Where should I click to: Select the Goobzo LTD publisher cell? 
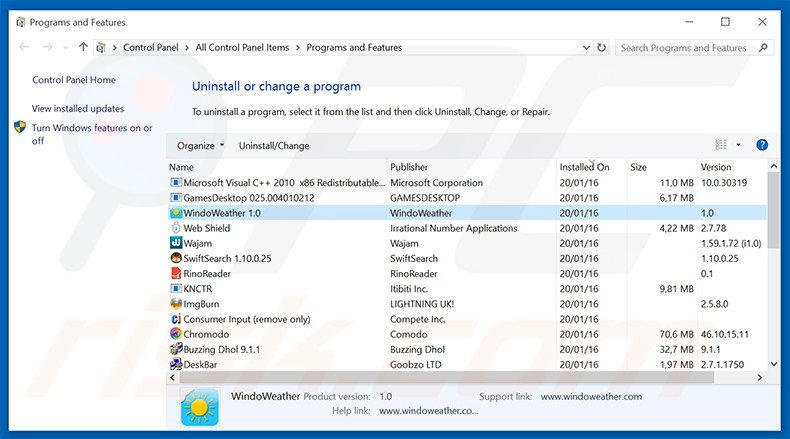(416, 364)
